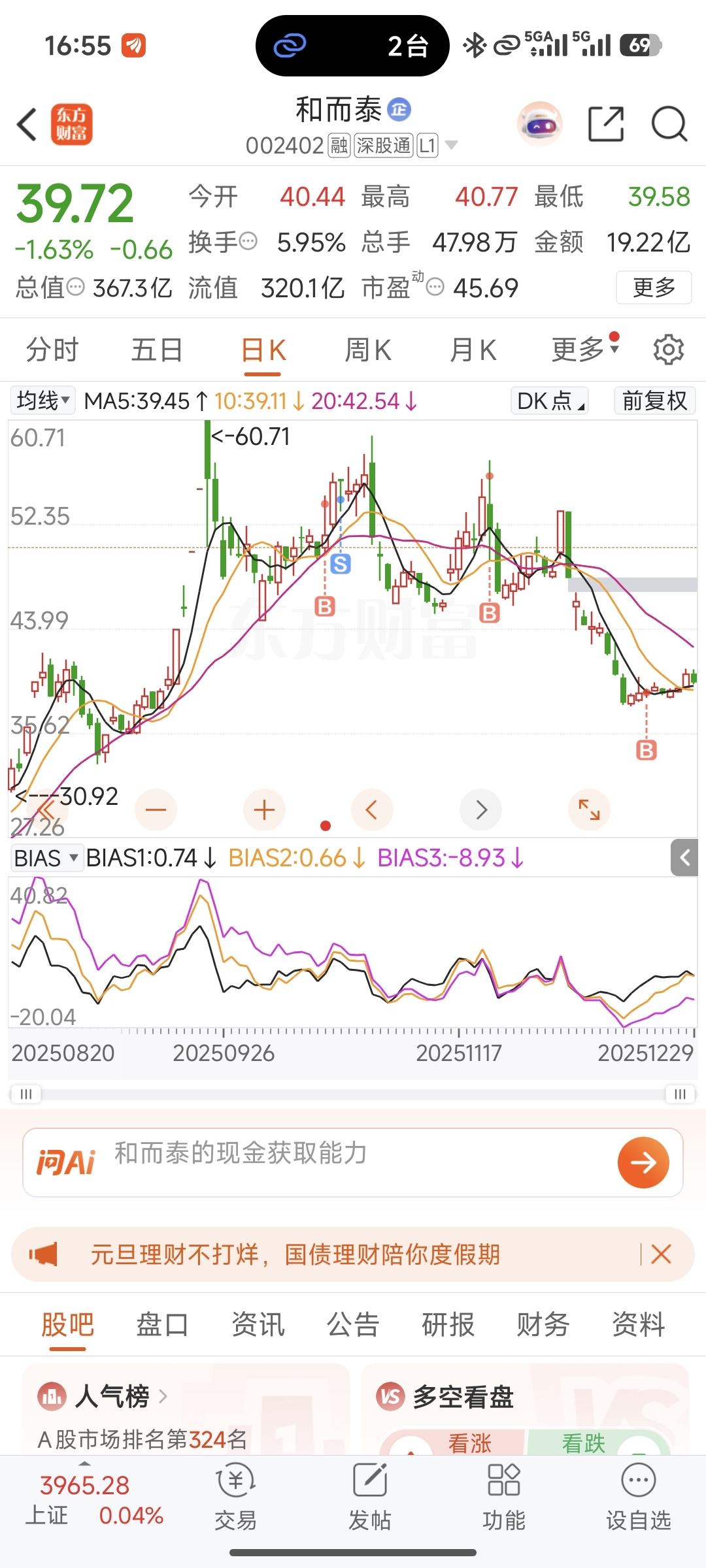Expand stock title dropdown triangle
This screenshot has width=706, height=1568.
tap(451, 145)
